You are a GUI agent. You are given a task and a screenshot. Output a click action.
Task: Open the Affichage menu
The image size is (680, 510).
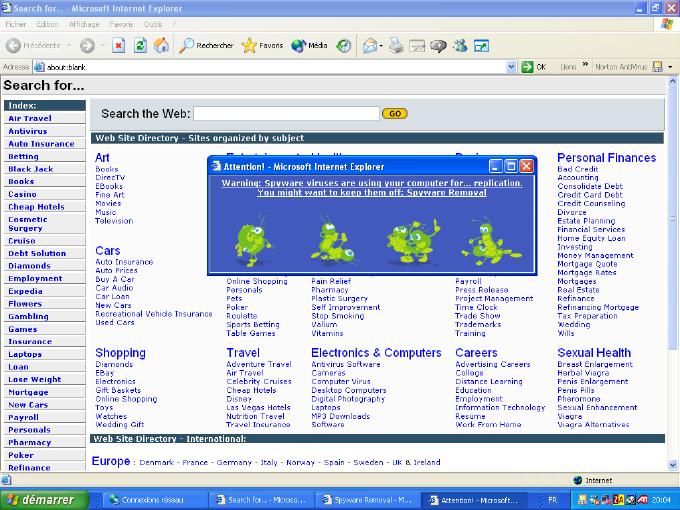tap(84, 24)
